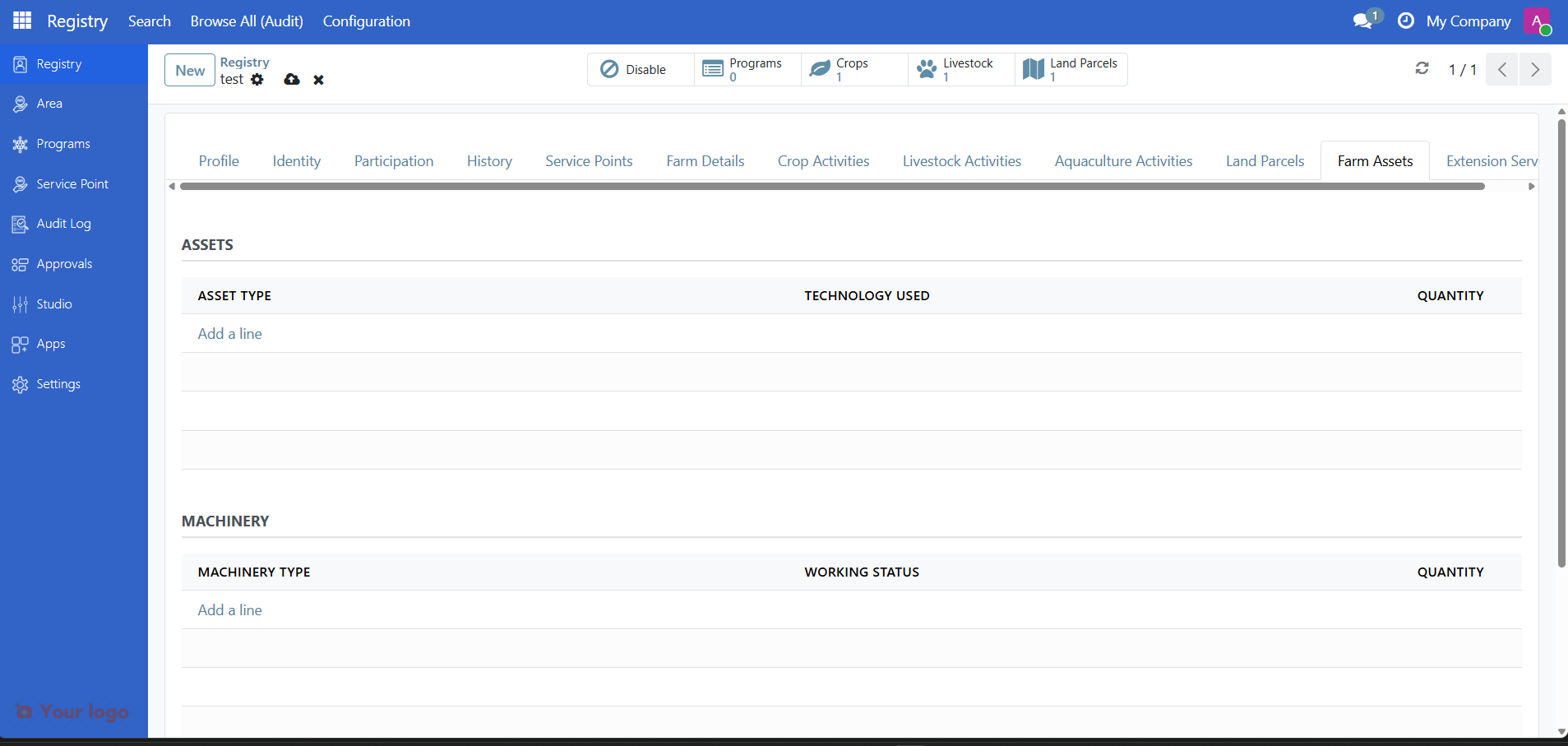1568x746 pixels.
Task: Click My Company switcher
Action: click(x=1469, y=21)
